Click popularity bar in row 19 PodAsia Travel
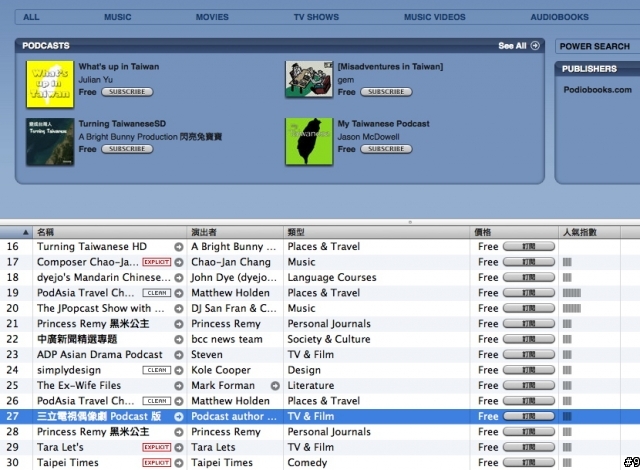Viewport: 640px width, 470px height. point(571,293)
